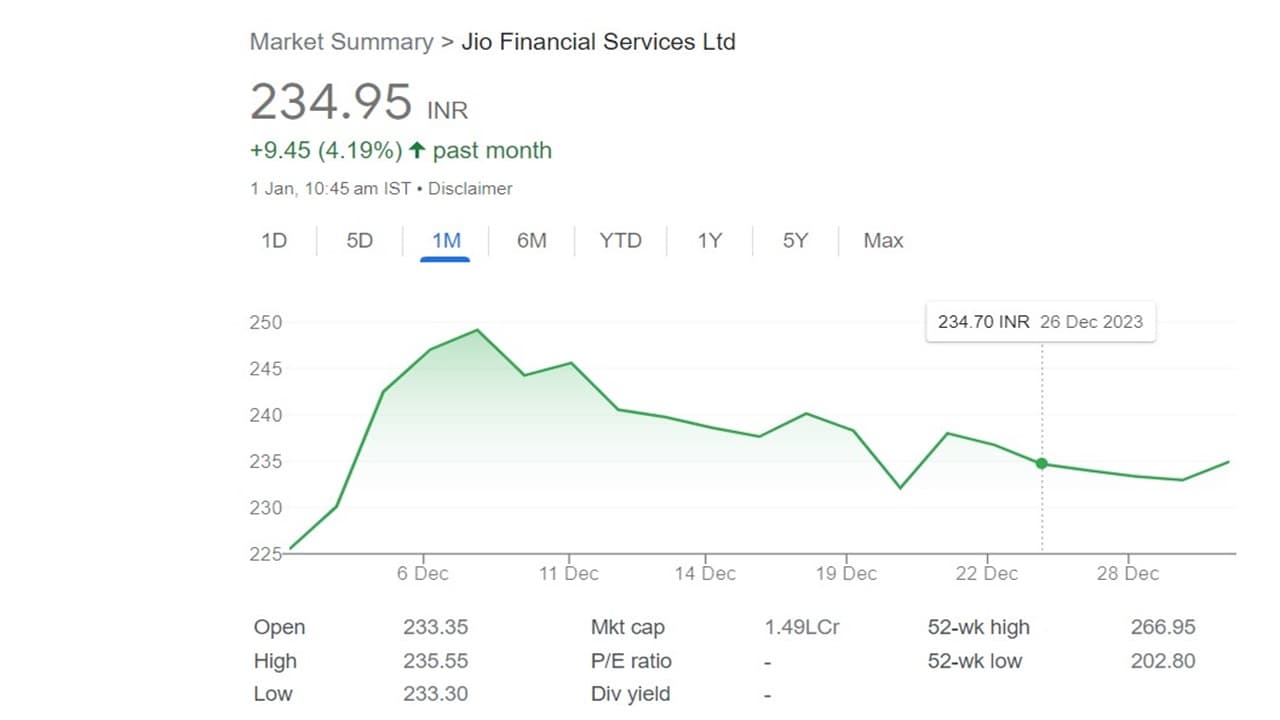
Task: Open the 6M chart view
Action: click(532, 241)
